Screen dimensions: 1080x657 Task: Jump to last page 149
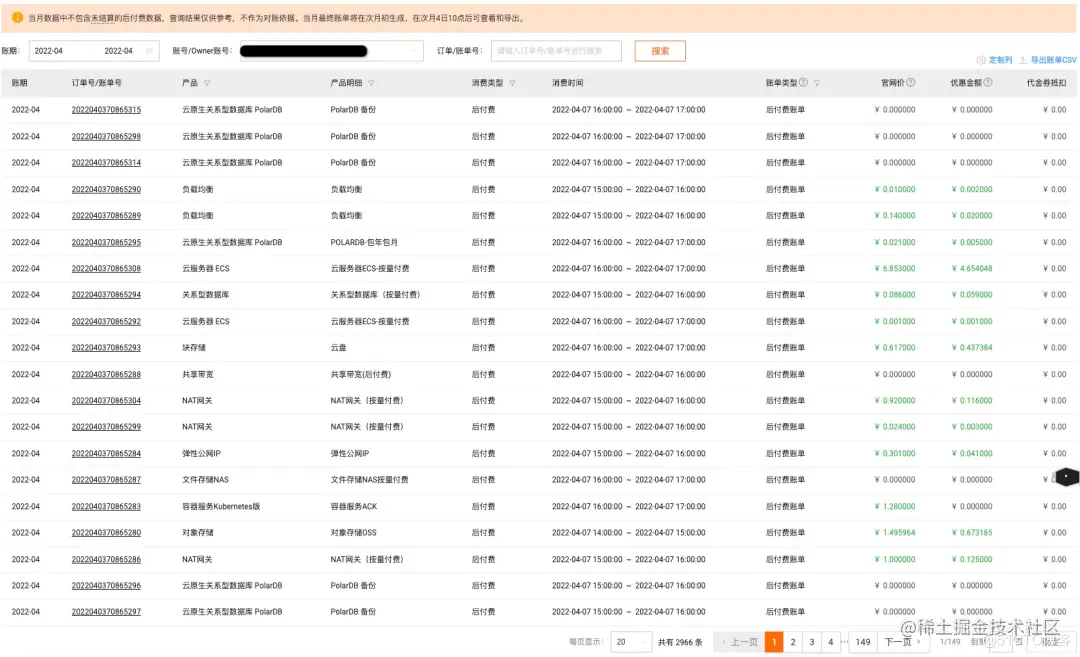tap(863, 642)
